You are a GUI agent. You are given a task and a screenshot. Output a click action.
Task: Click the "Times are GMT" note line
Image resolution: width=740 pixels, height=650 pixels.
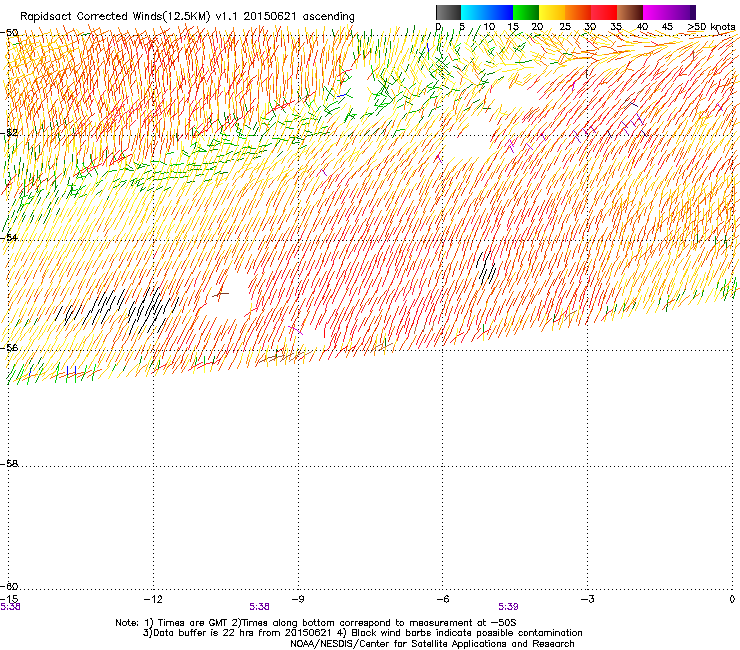(x=315, y=623)
